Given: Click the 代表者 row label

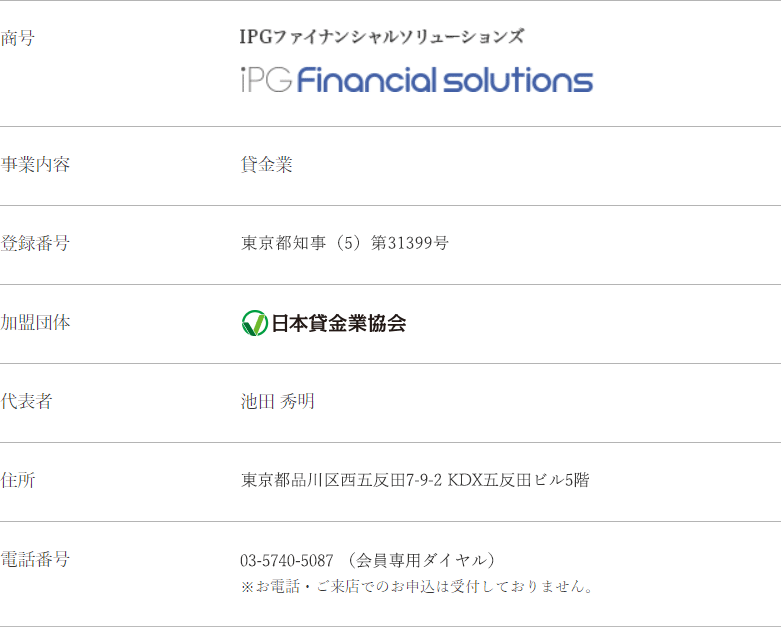Looking at the screenshot, I should (x=27, y=401).
